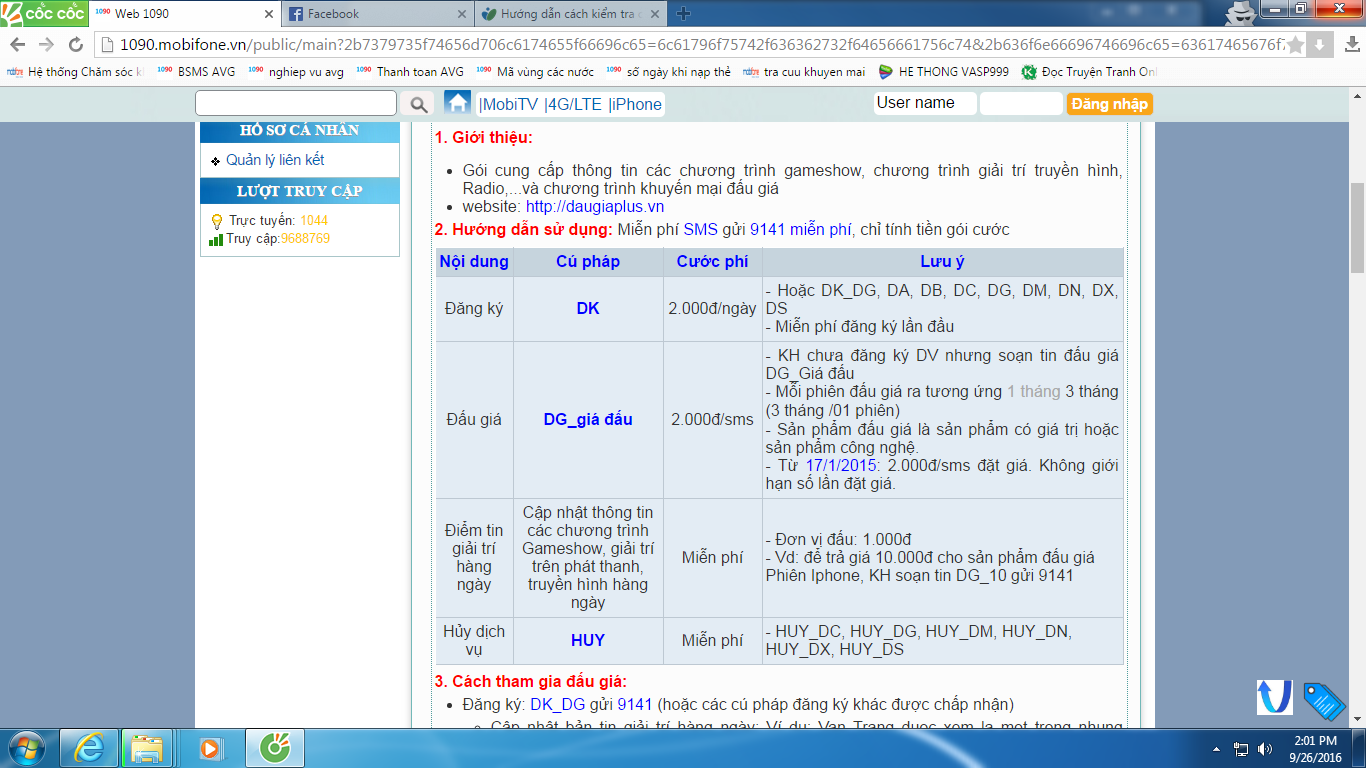Viewport: 1366px width, 768px height.
Task: Open Quản lý liên kết in sidebar
Action: (x=275, y=160)
